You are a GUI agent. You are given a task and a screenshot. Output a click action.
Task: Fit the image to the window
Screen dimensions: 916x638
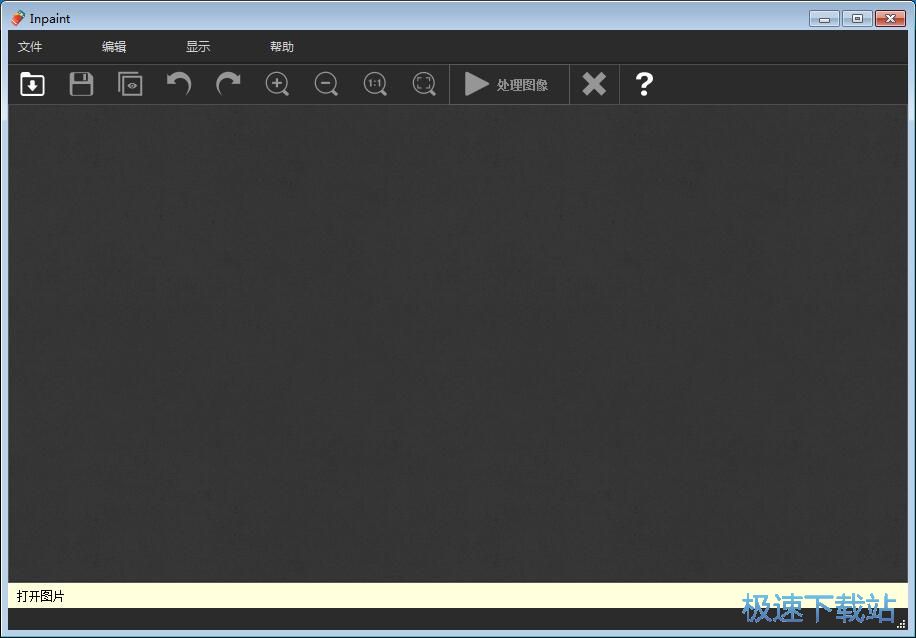tap(424, 84)
